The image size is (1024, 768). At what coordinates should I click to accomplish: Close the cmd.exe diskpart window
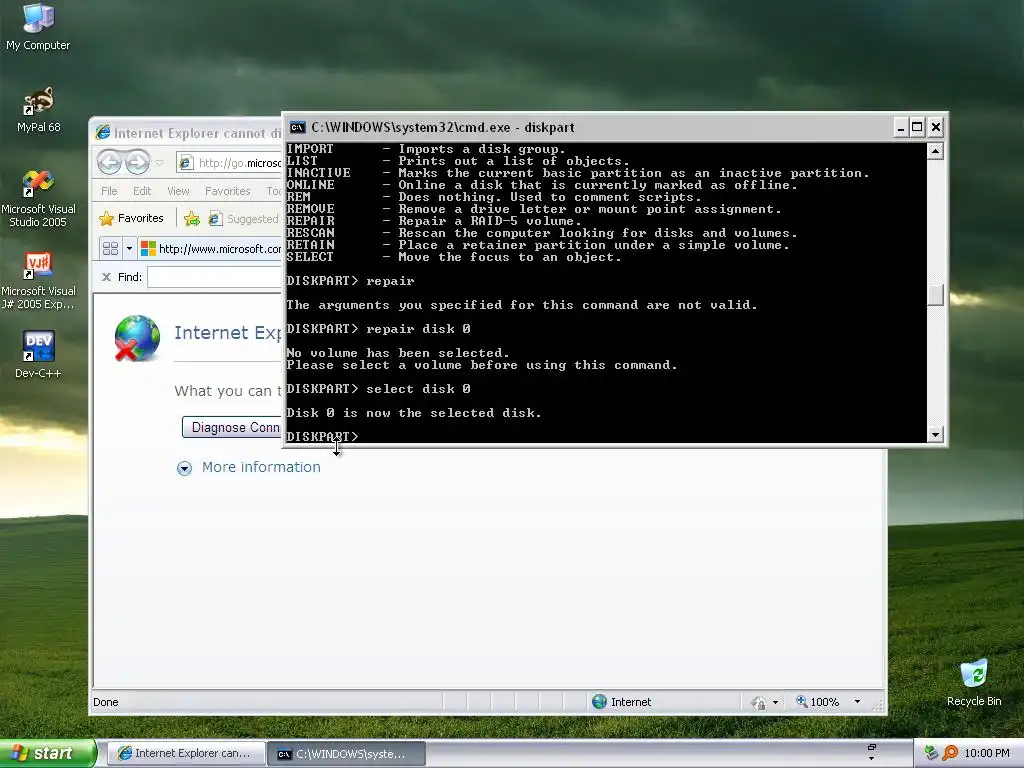[936, 127]
